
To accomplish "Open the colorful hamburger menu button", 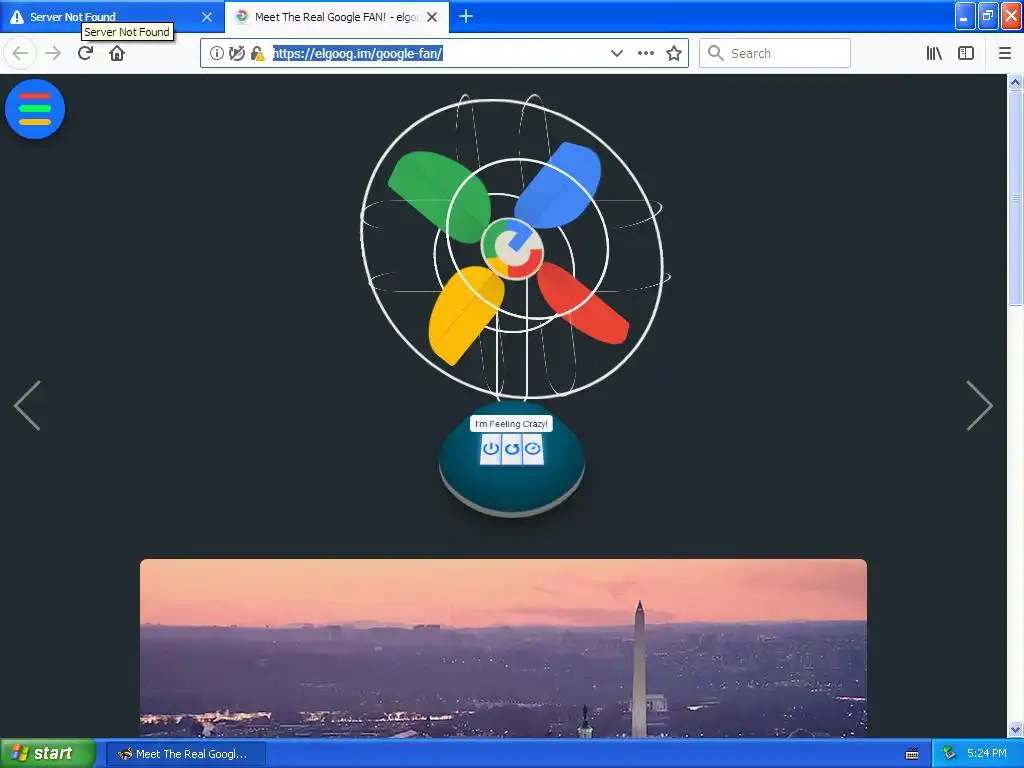I will click(x=35, y=109).
